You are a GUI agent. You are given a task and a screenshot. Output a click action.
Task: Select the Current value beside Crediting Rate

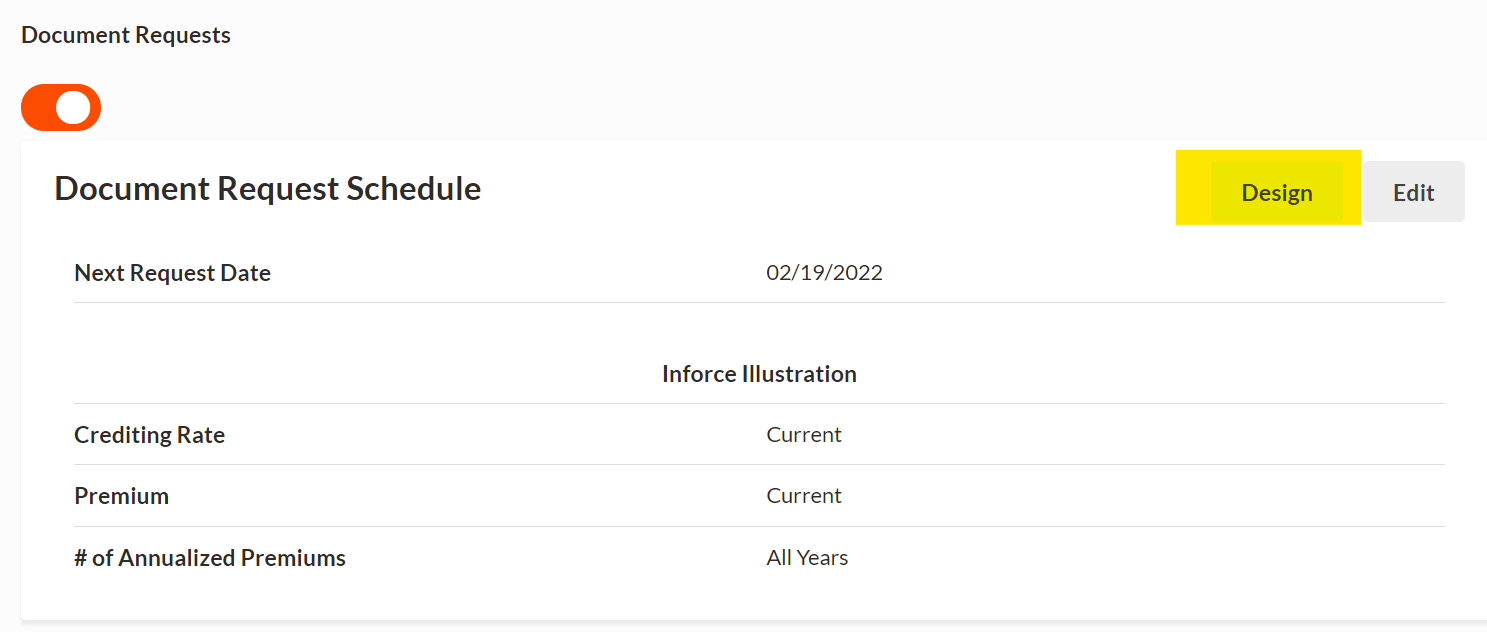pos(804,435)
